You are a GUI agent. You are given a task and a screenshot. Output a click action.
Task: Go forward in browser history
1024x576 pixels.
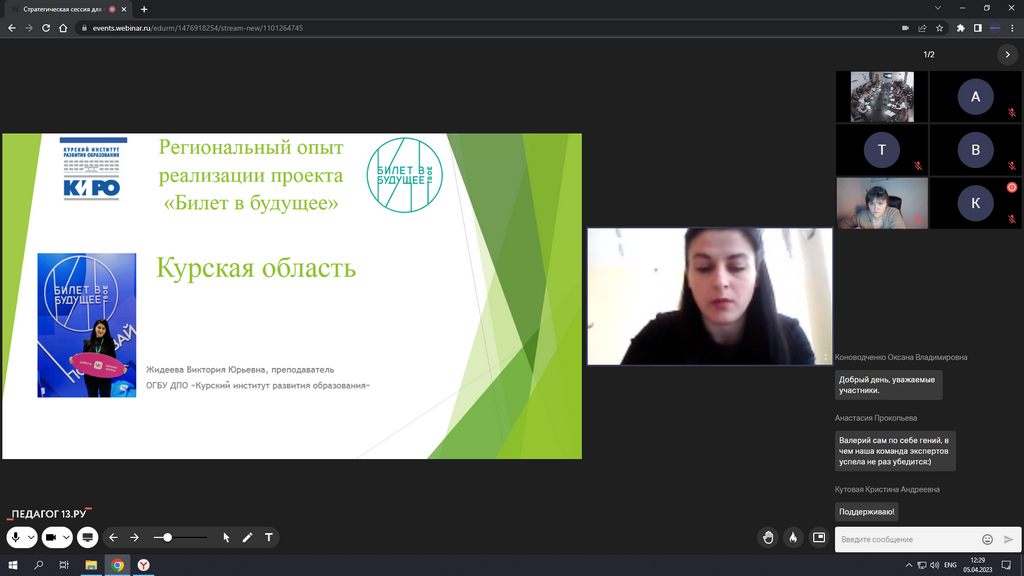[x=29, y=28]
